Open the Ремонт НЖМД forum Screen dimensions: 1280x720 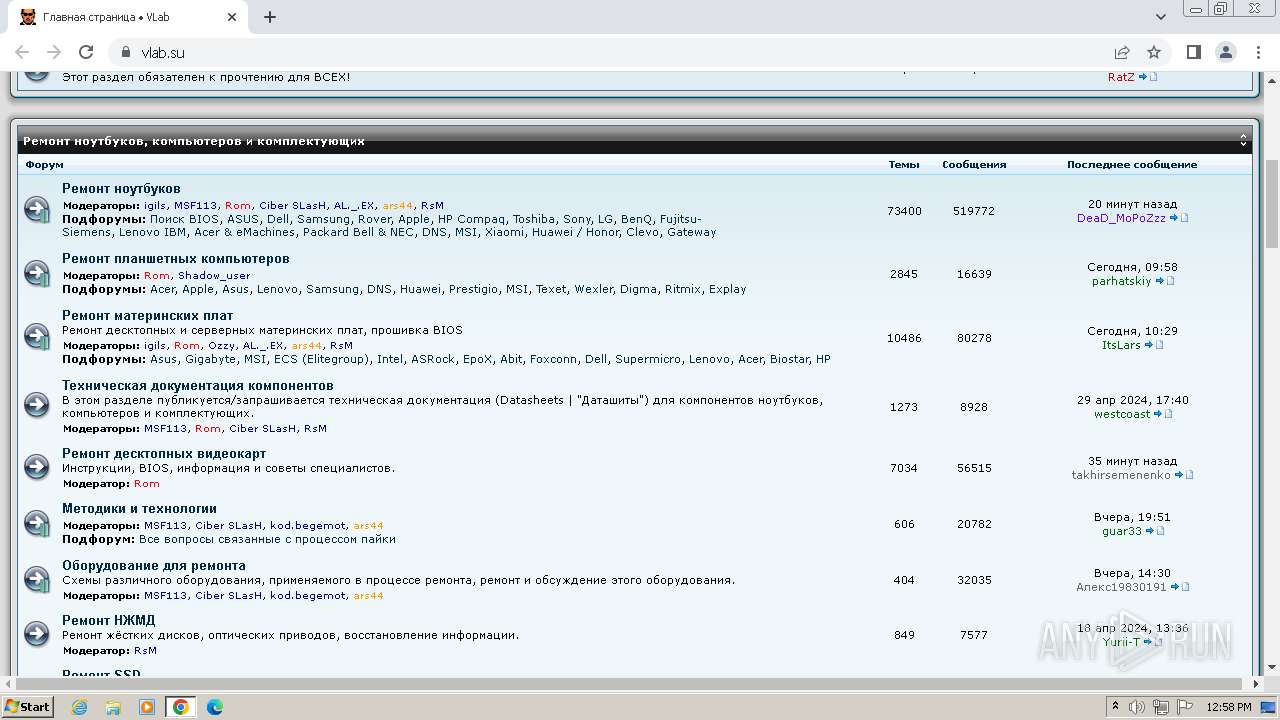click(108, 621)
